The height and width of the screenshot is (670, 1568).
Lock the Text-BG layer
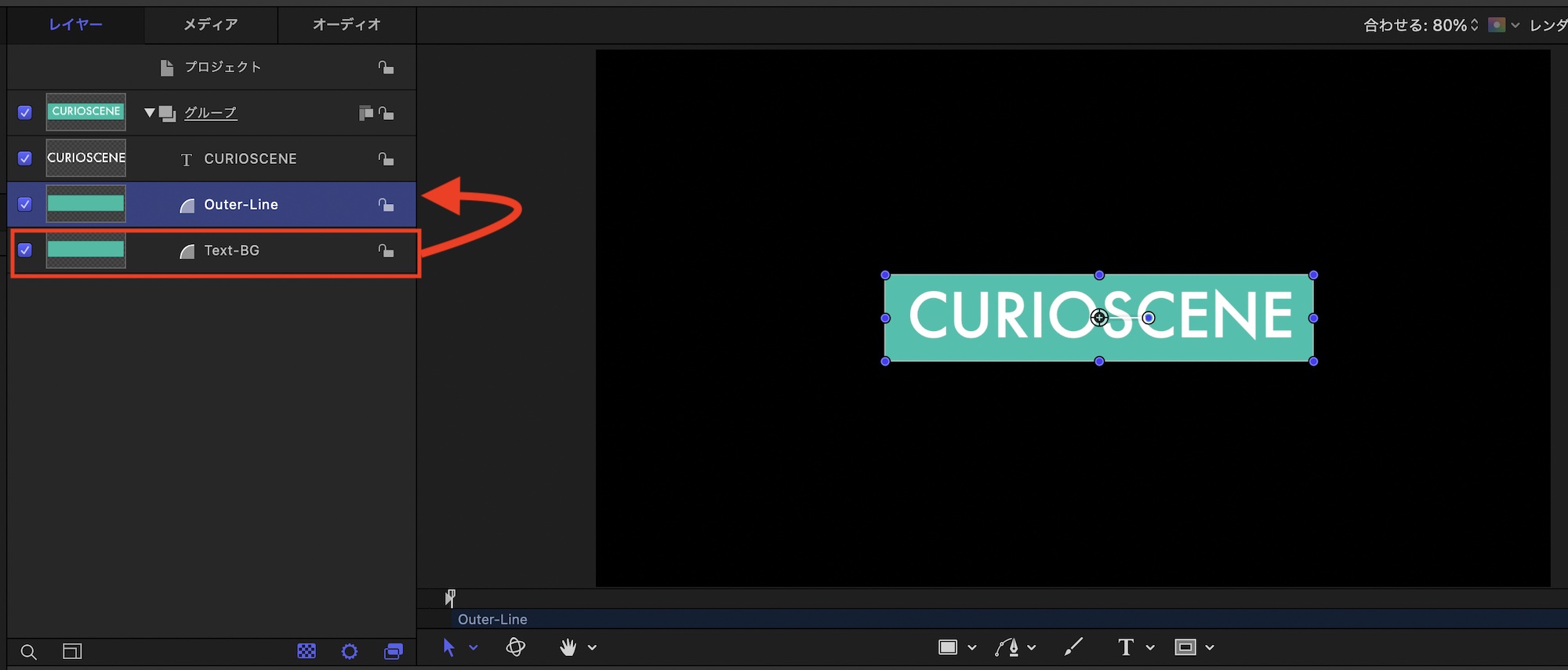pos(386,251)
